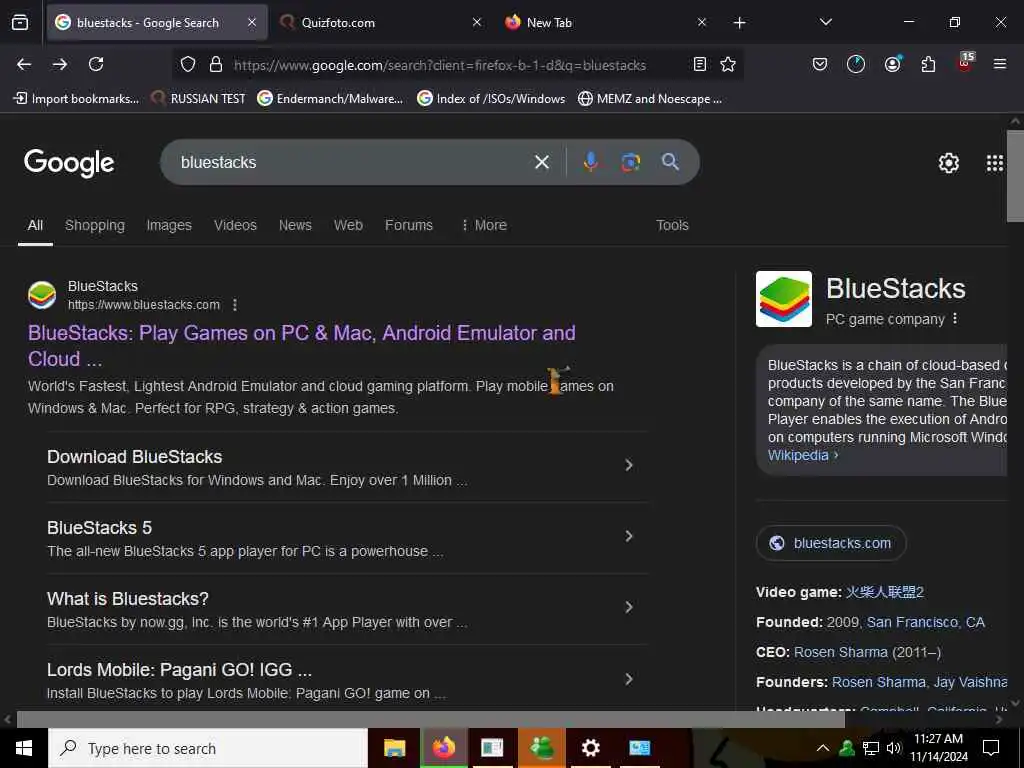Open File Explorer from taskbar
Image resolution: width=1024 pixels, height=768 pixels.
[x=394, y=748]
